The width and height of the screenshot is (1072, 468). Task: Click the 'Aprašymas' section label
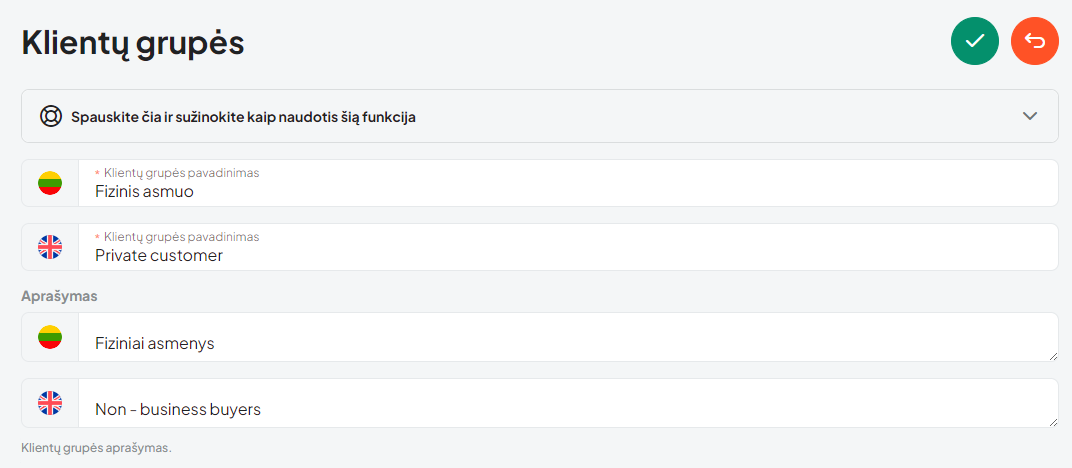click(x=59, y=297)
